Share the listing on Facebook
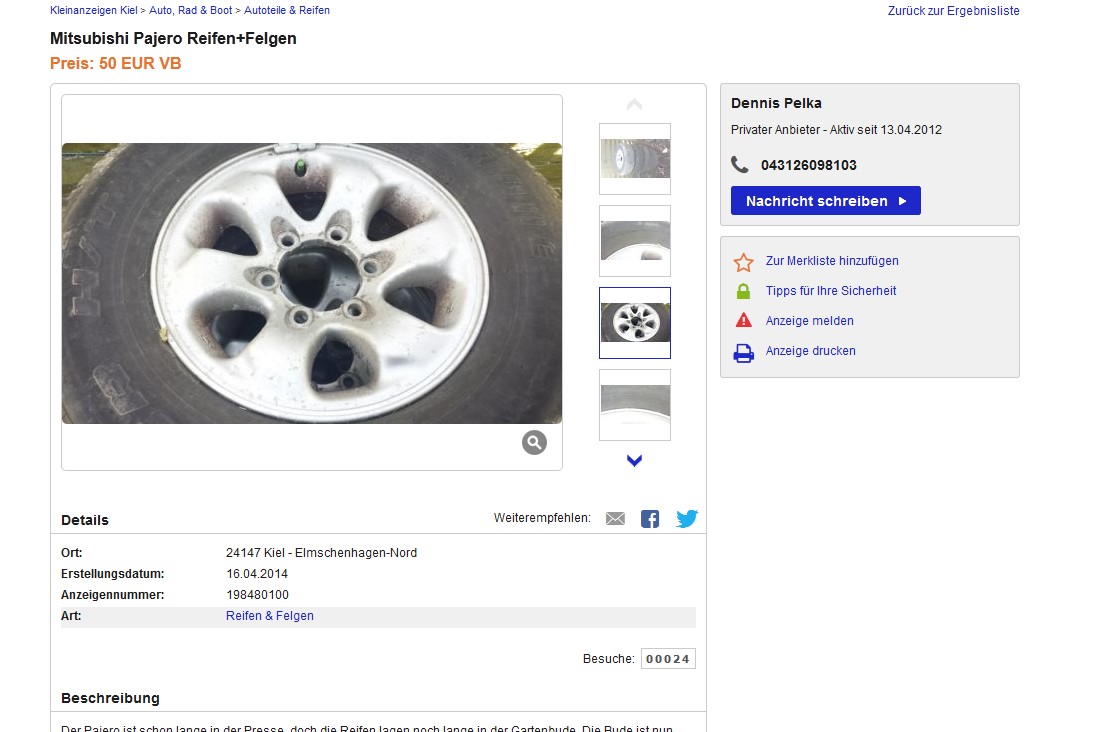 coord(650,518)
